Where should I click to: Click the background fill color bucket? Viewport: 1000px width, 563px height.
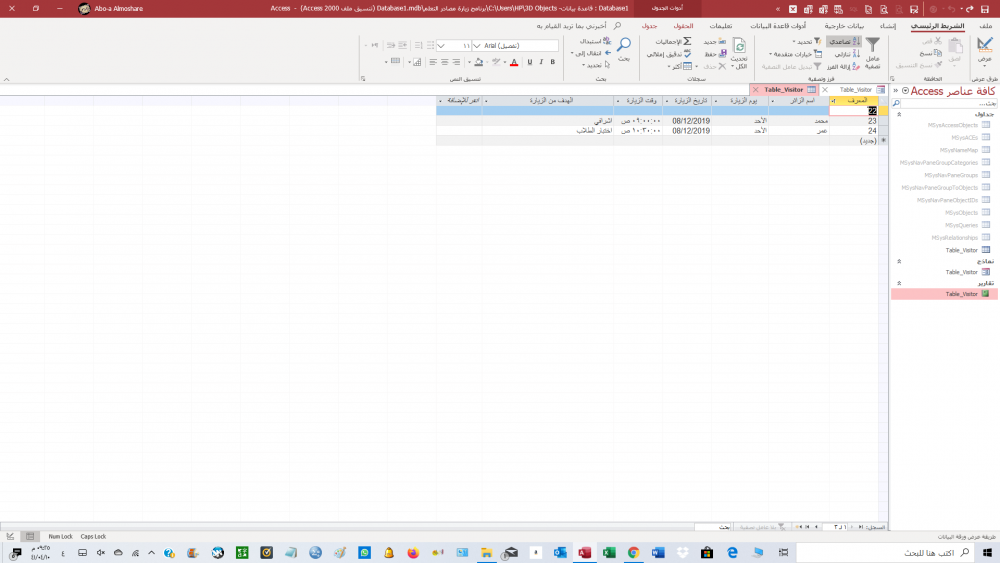click(x=478, y=62)
